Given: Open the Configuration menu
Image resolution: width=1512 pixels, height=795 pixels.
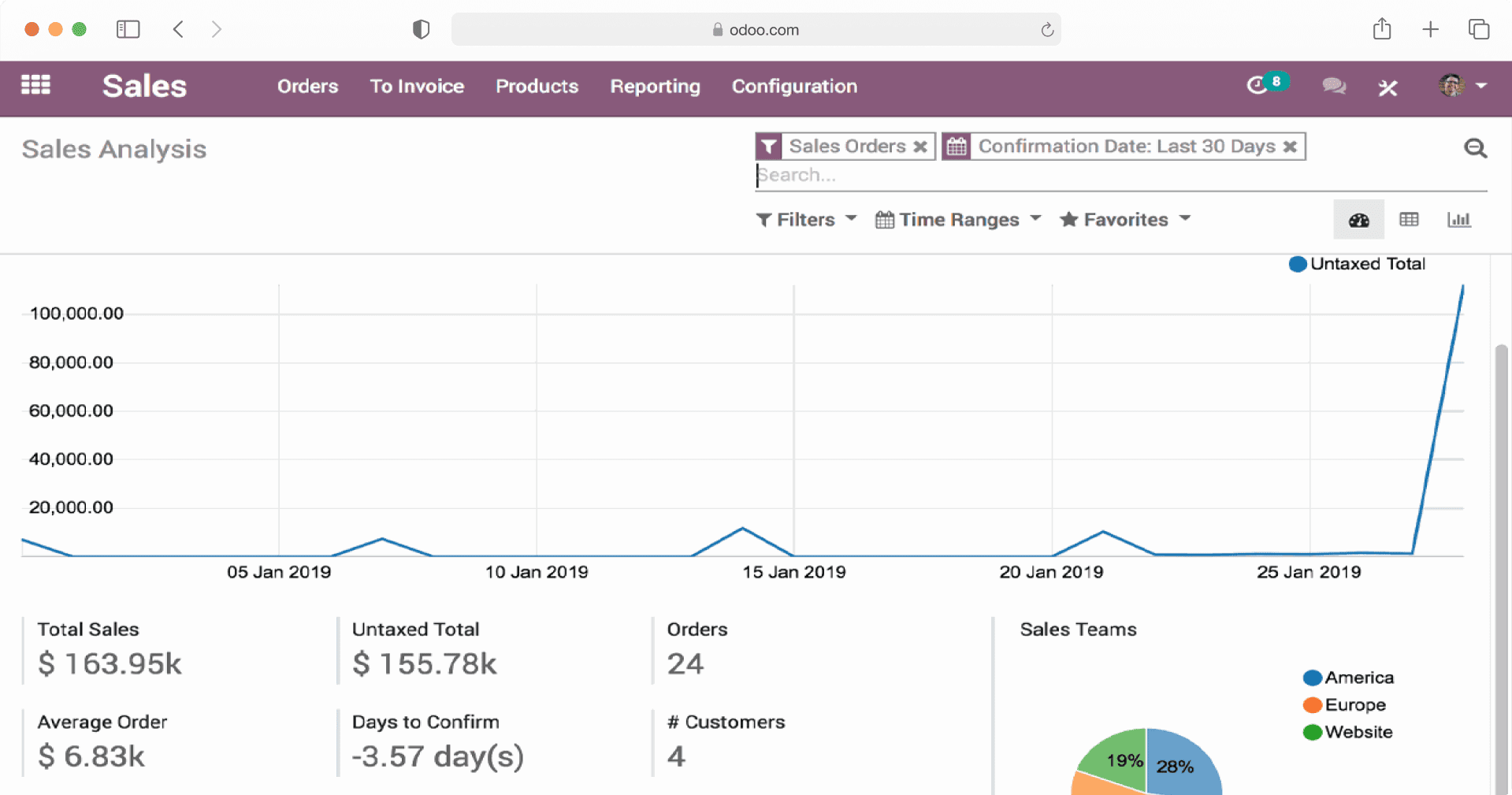Looking at the screenshot, I should pos(794,87).
